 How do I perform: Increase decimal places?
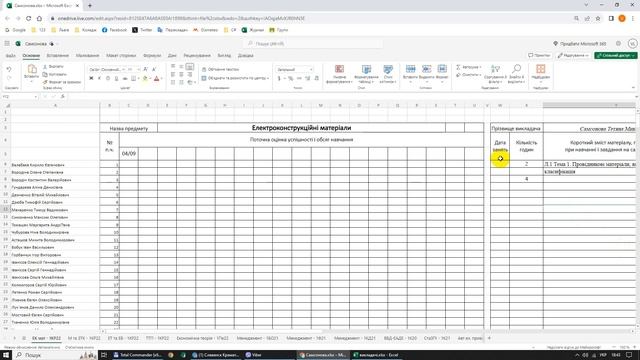pyautogui.click(x=307, y=78)
